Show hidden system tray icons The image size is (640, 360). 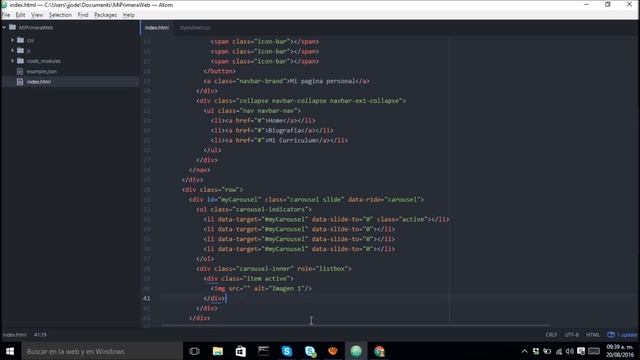524,351
